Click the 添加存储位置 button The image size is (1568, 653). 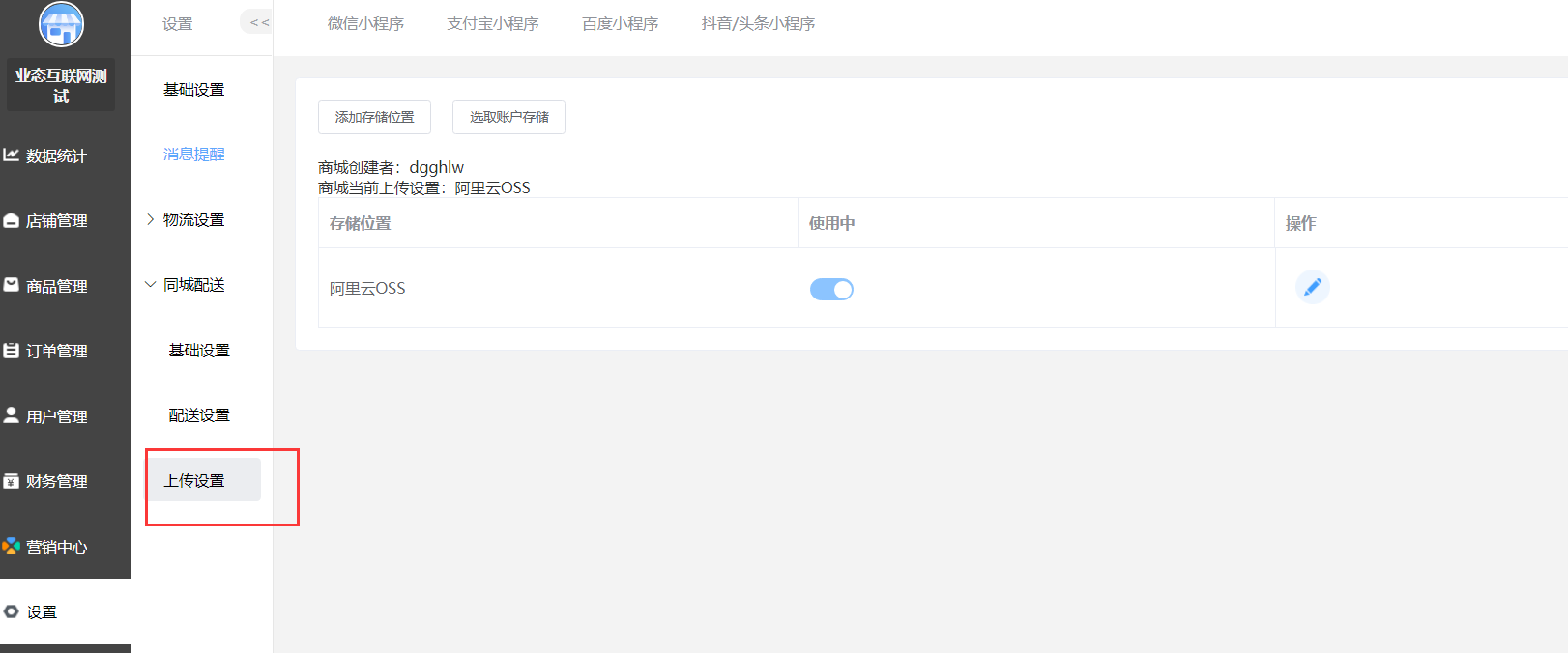374,117
